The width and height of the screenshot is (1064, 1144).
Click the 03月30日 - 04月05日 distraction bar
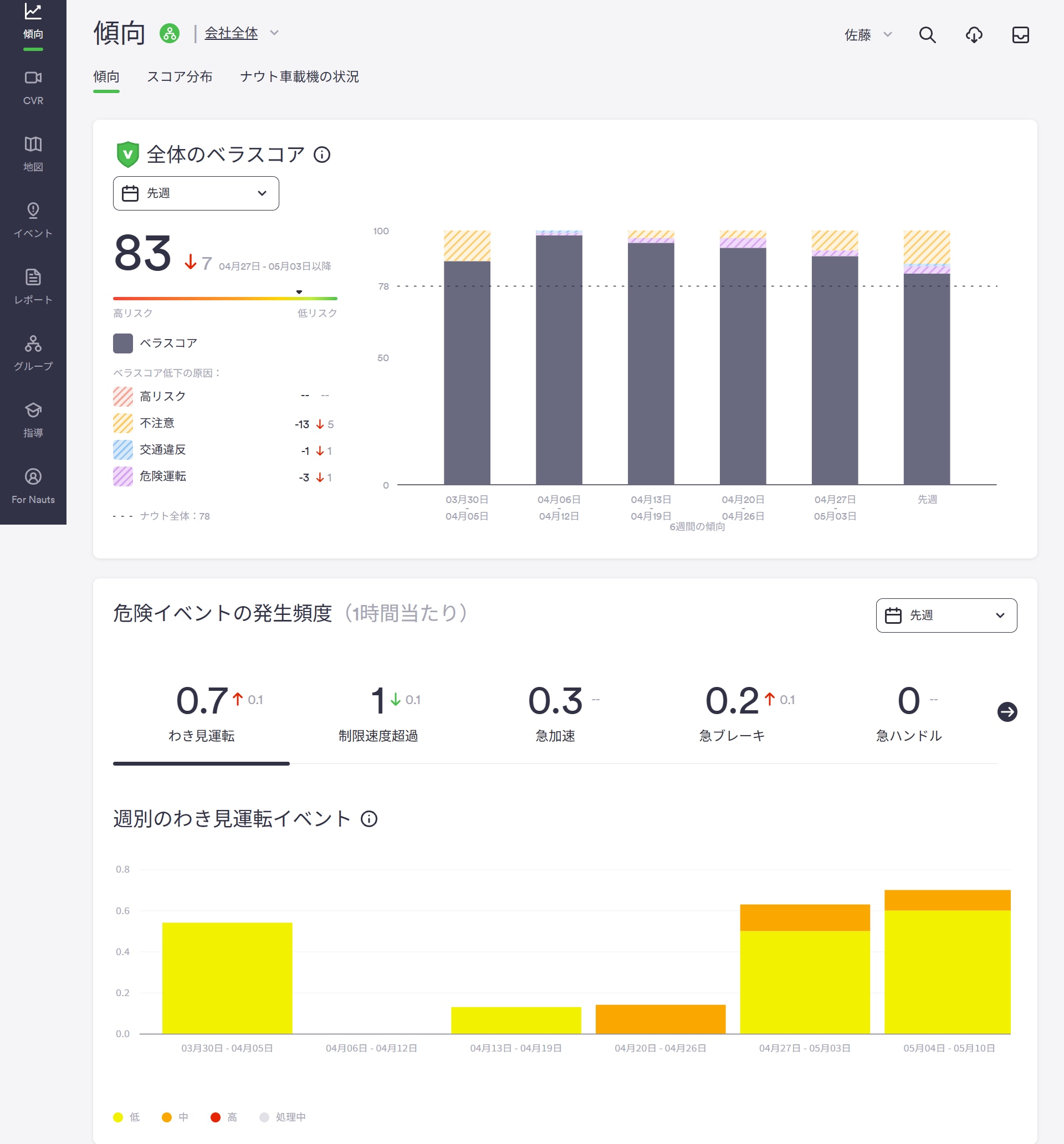tap(227, 978)
